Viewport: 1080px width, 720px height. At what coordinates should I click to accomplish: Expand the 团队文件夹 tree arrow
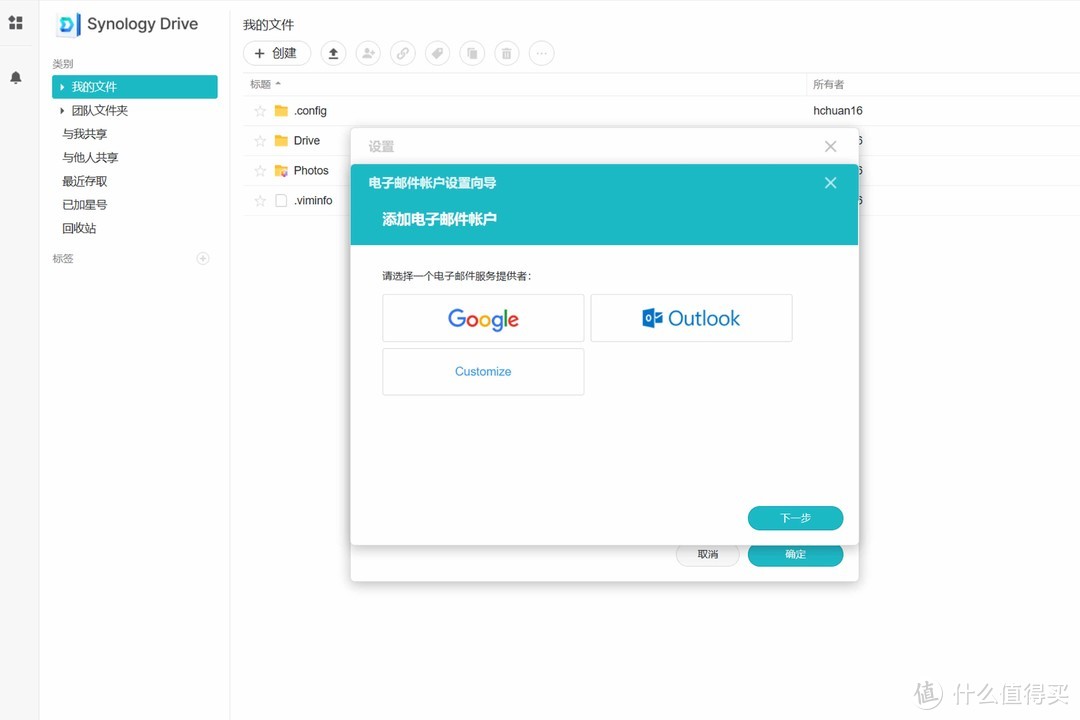tap(62, 110)
